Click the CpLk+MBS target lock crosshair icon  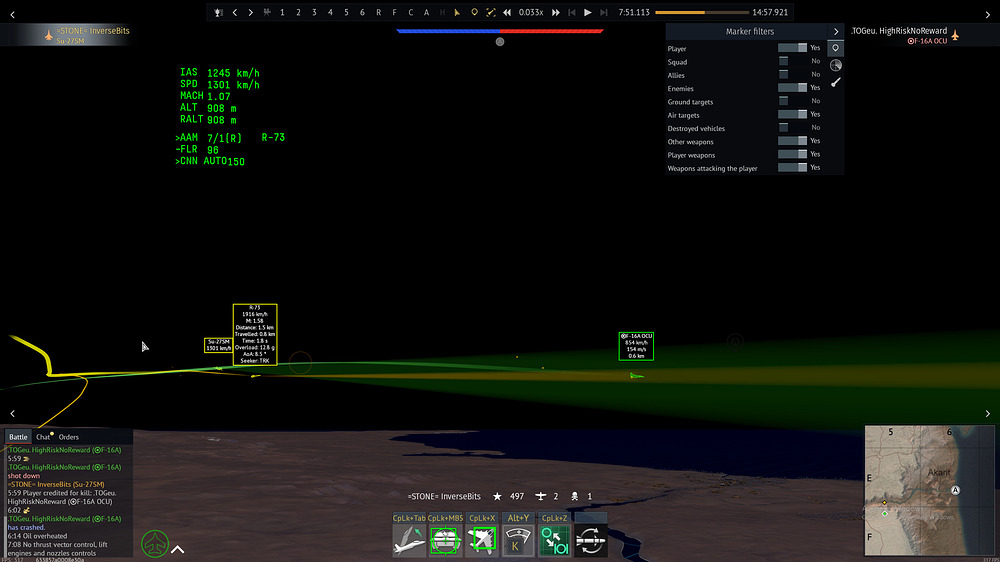(445, 540)
